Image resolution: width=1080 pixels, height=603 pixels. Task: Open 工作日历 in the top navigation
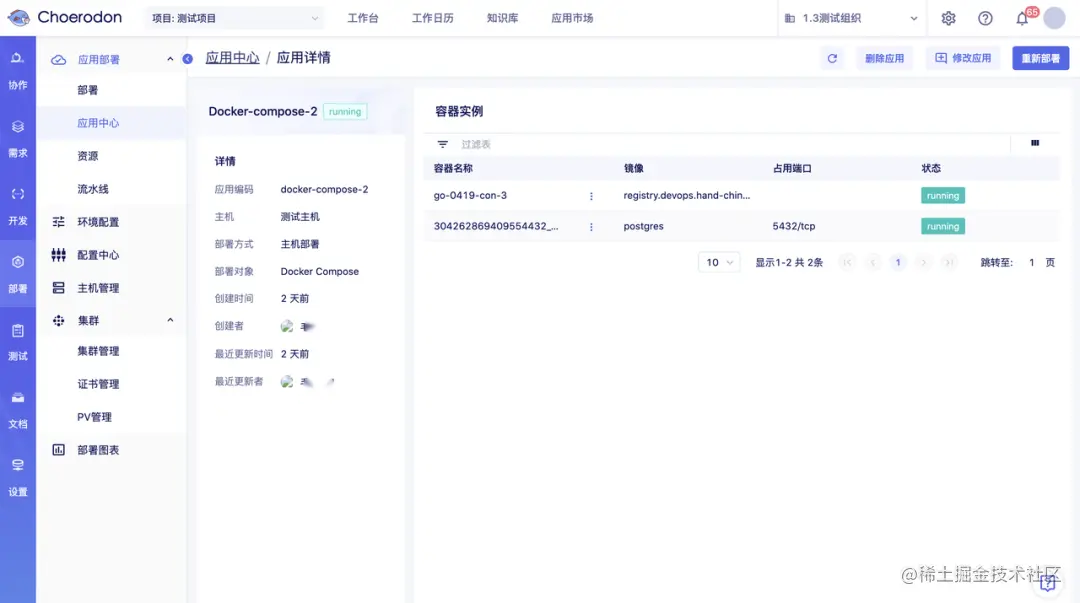[433, 19]
